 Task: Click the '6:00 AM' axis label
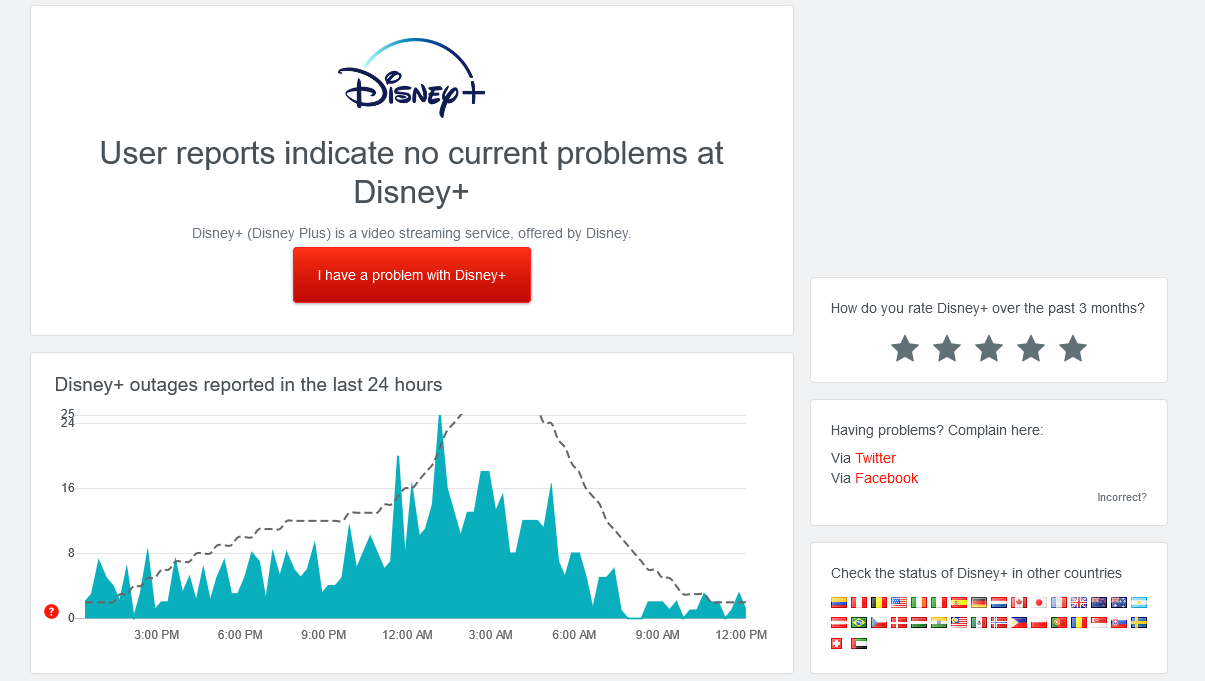[574, 635]
